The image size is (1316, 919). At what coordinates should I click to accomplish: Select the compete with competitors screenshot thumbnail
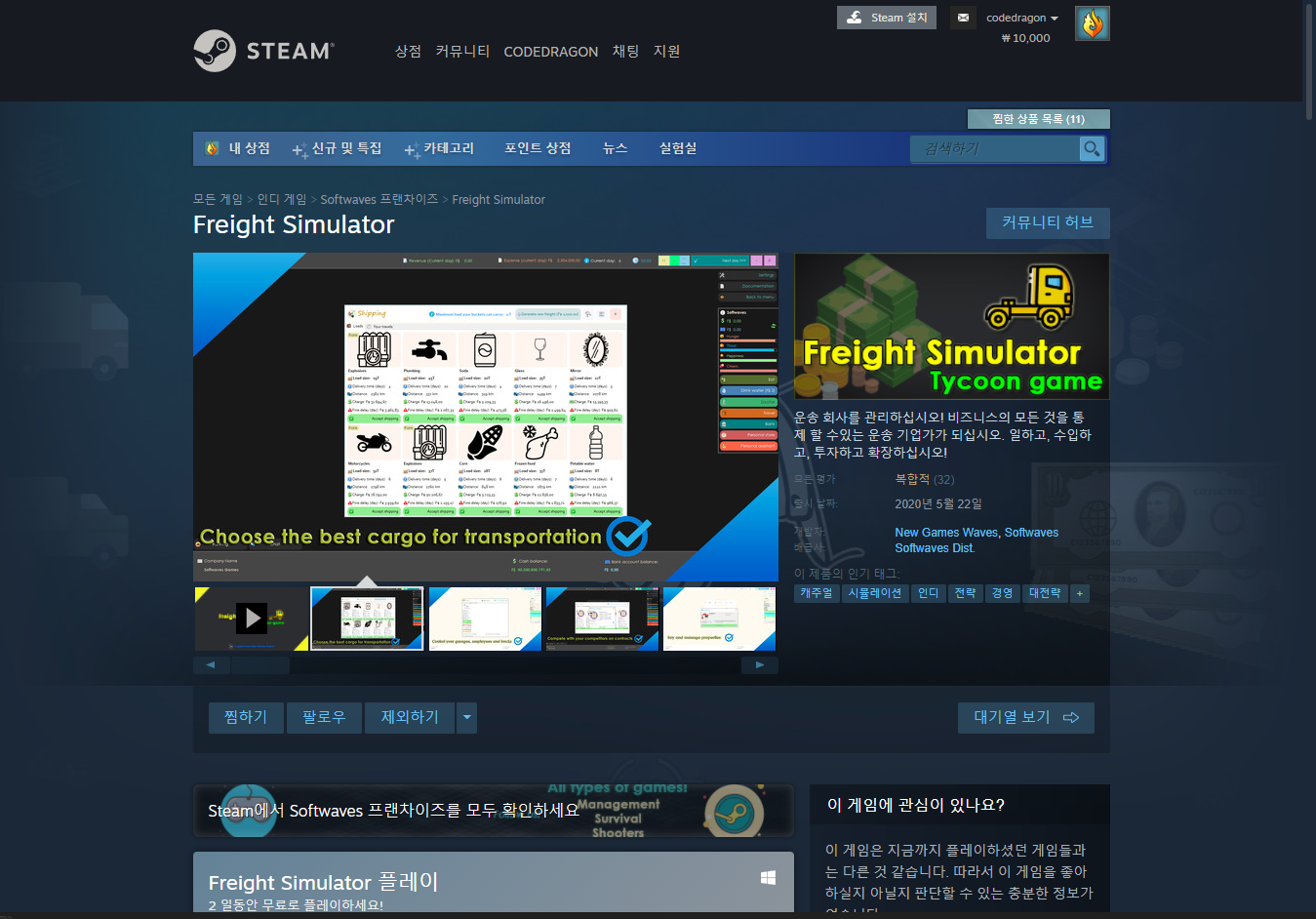602,618
